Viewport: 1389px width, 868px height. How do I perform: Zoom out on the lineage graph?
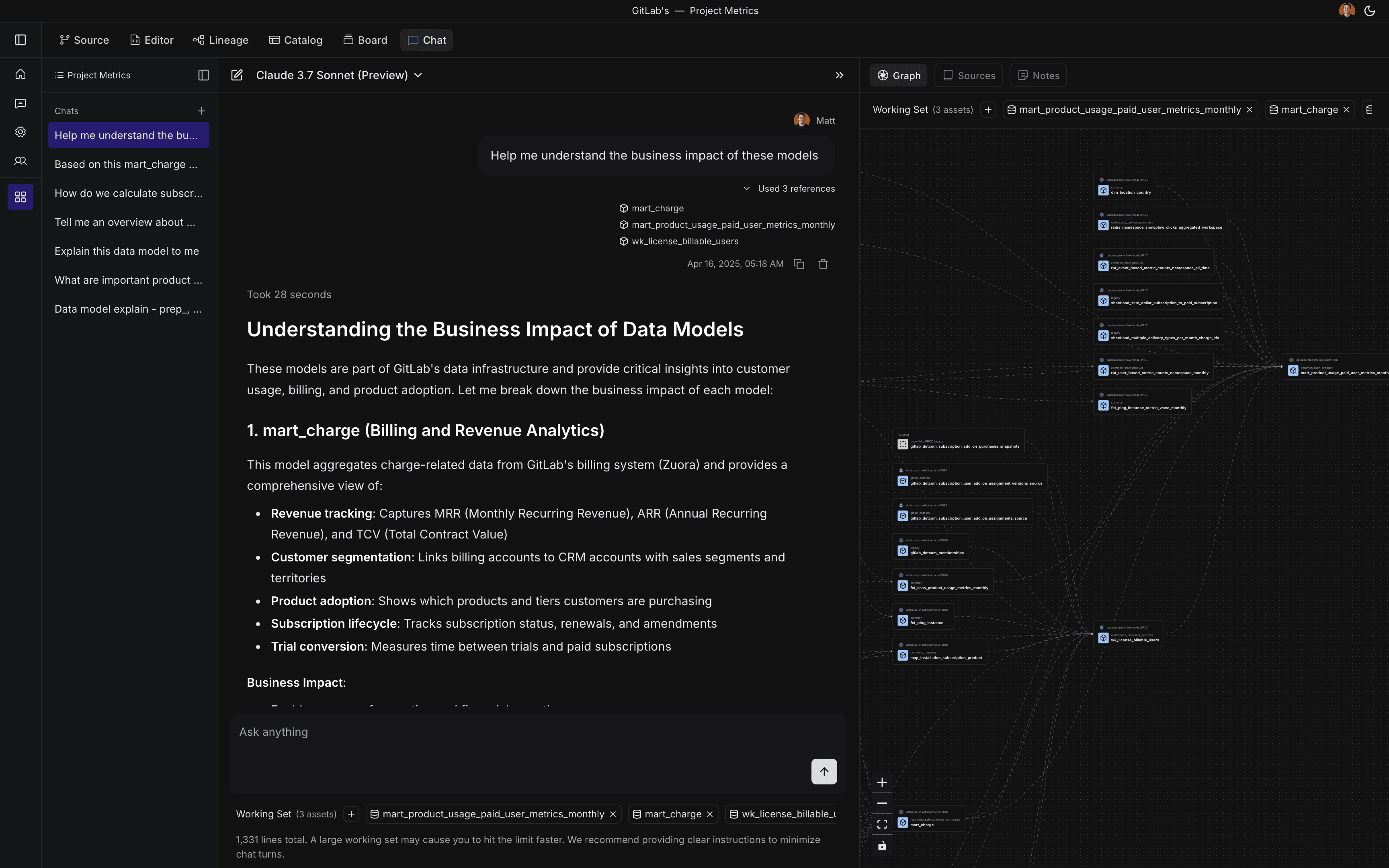coord(882,803)
